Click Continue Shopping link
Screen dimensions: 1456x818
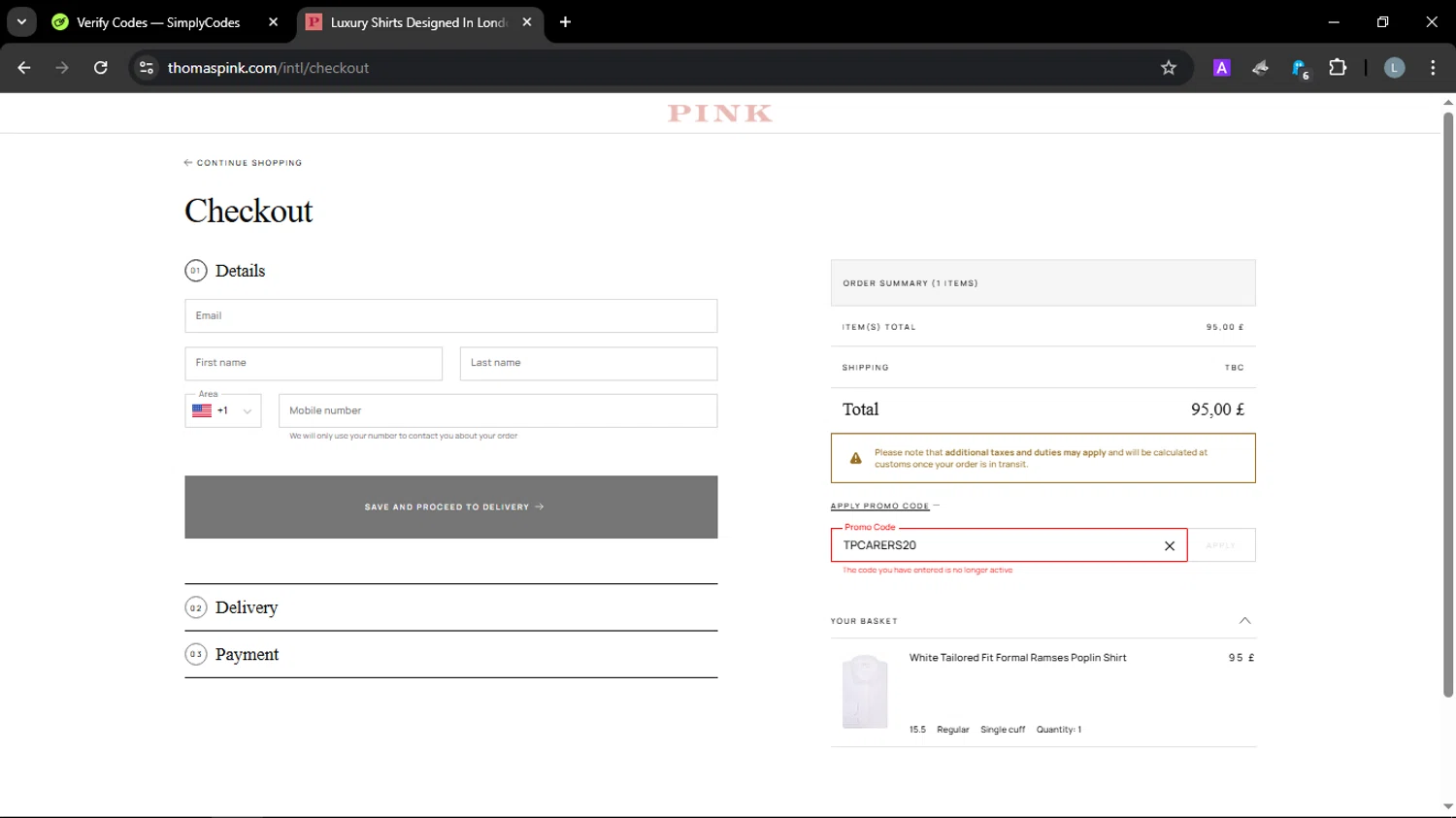243,163
